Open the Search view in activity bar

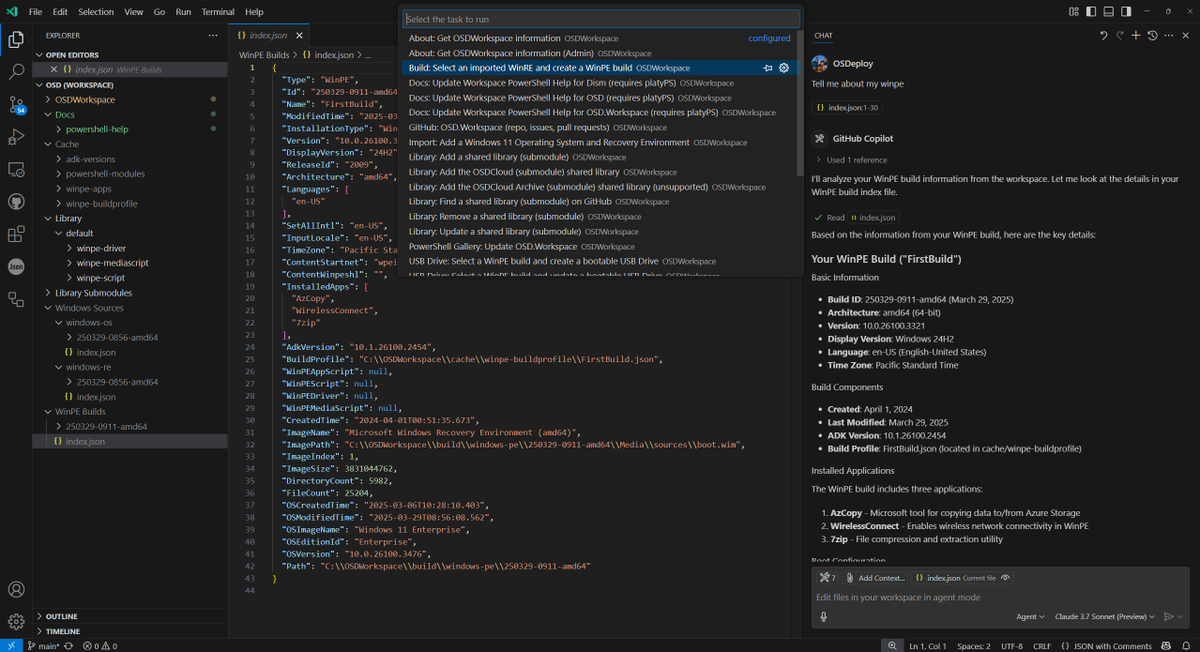pyautogui.click(x=16, y=72)
